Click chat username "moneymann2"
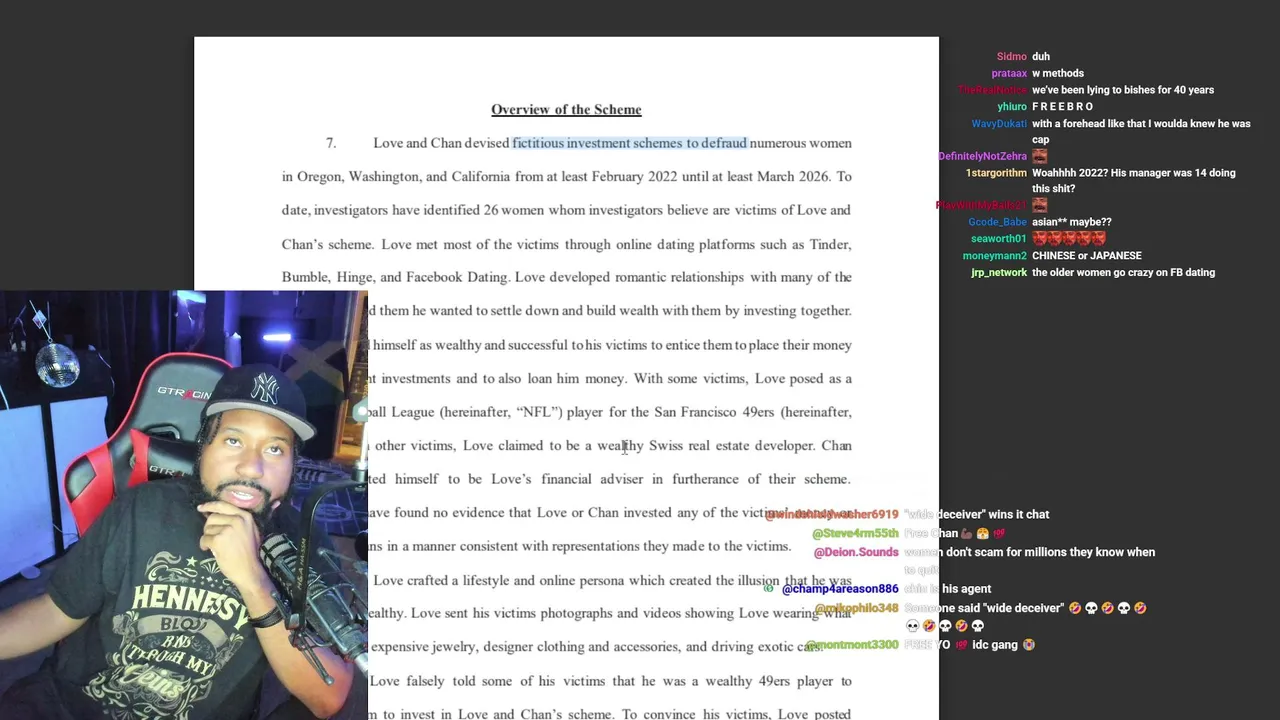 click(x=994, y=256)
